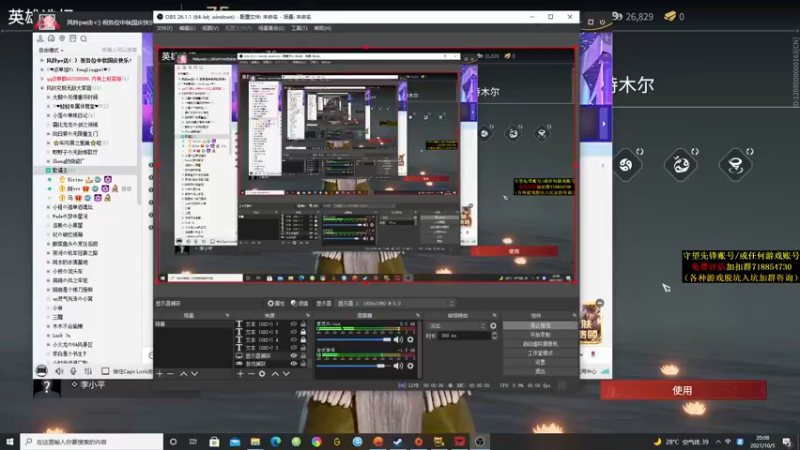Open the 编辑(E) menu in OBS
The width and height of the screenshot is (800, 450).
pos(187,28)
